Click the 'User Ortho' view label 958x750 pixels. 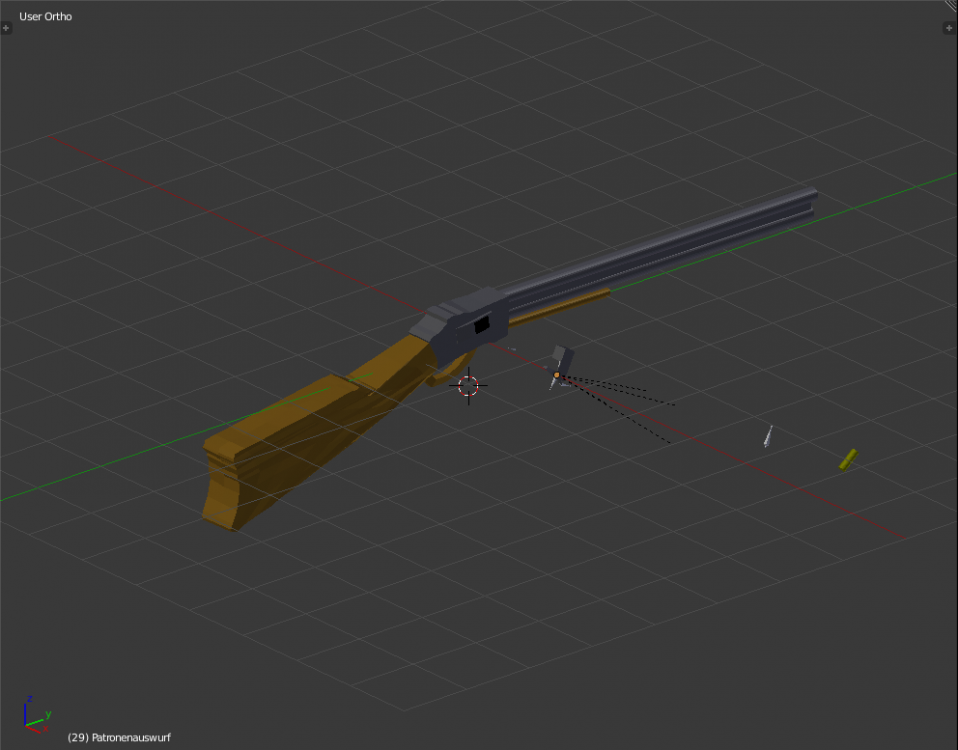[x=45, y=16]
